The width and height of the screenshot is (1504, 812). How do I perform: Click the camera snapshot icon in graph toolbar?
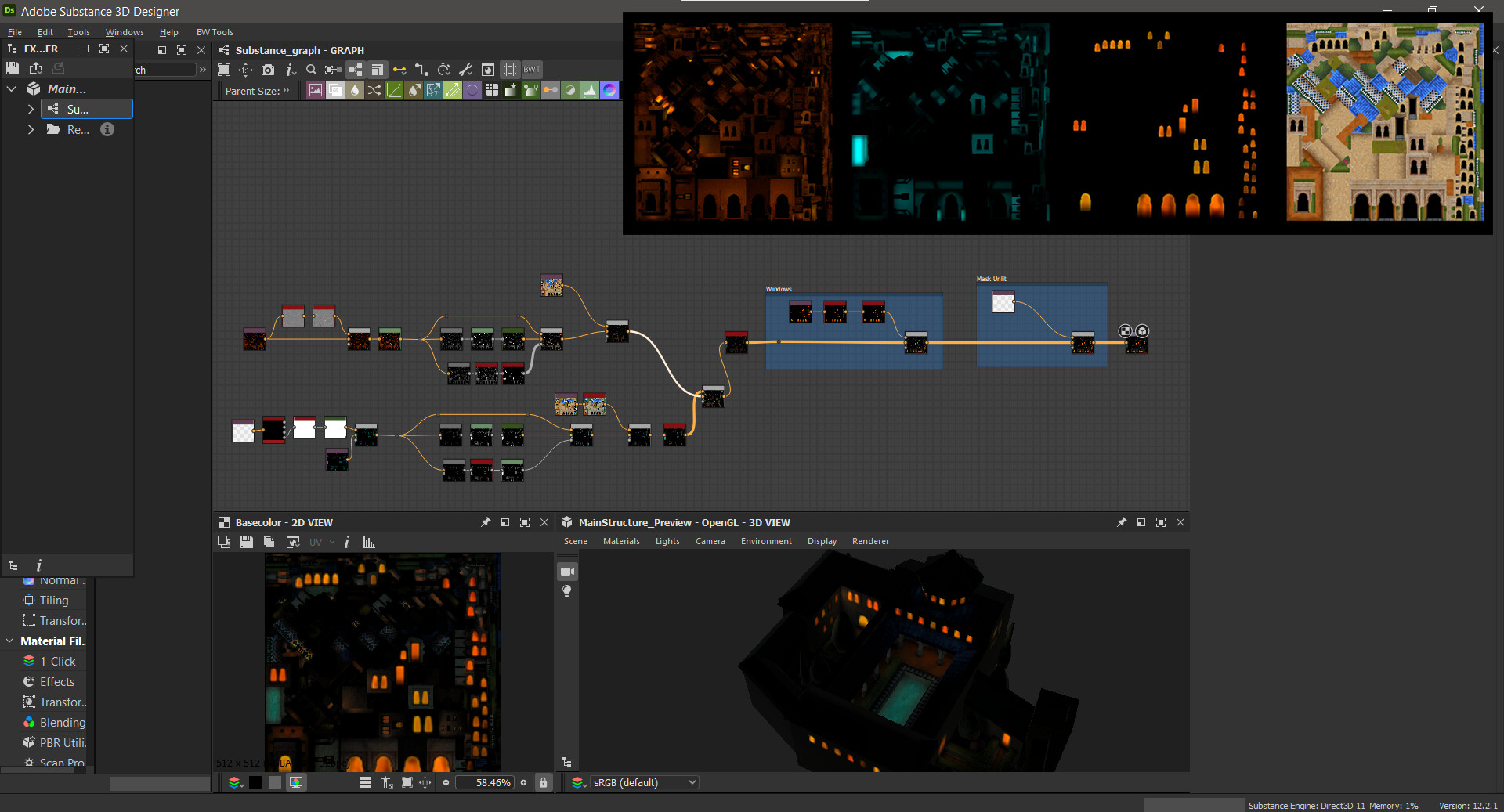268,70
